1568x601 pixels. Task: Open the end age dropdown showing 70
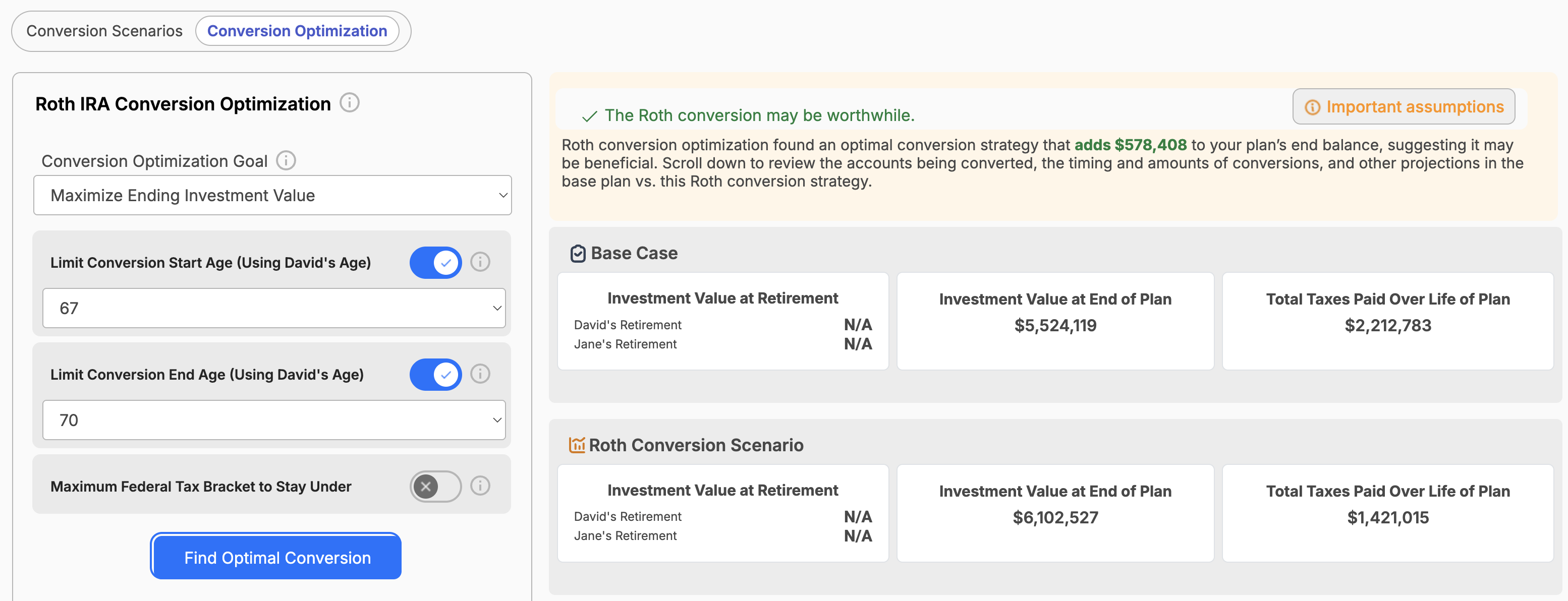point(274,419)
